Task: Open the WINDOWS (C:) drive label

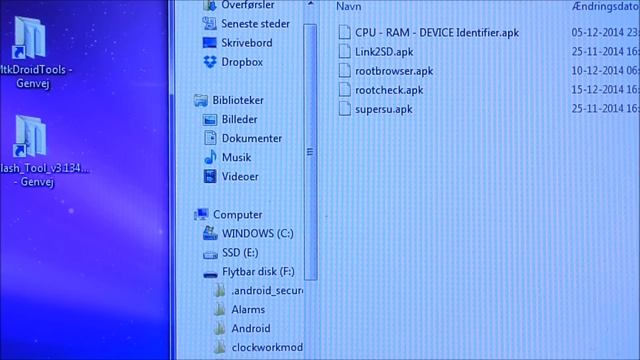Action: pyautogui.click(x=258, y=233)
